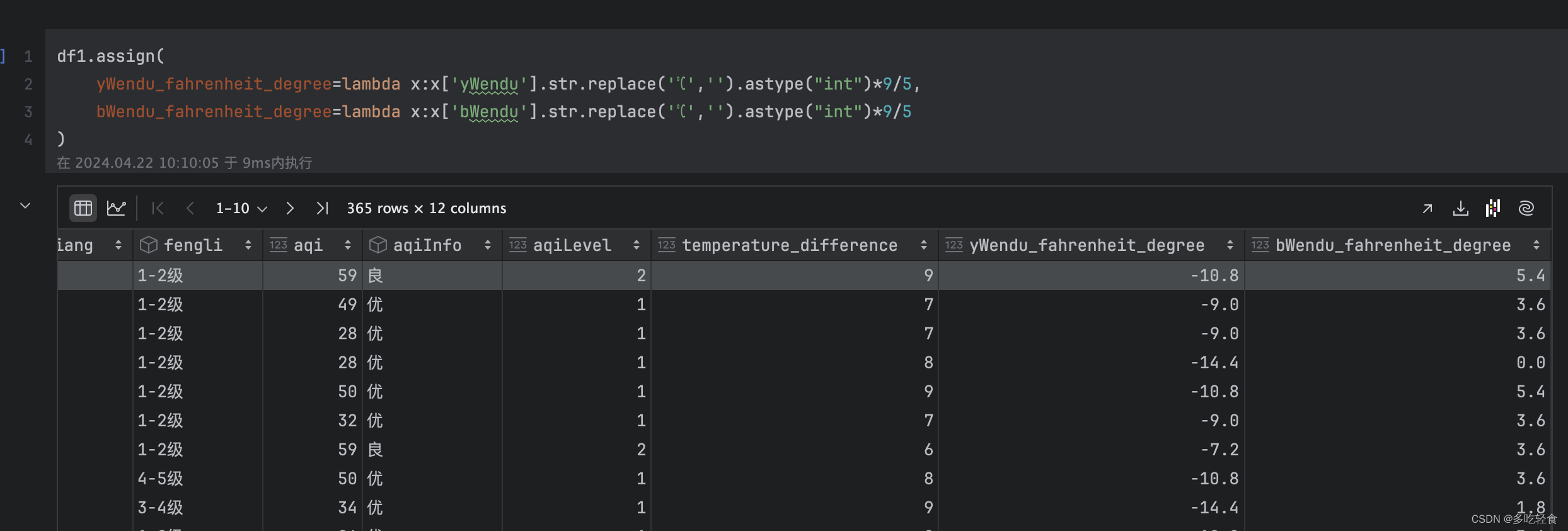Click the 0.0 bWendu fahrenheit cell

tap(1398, 363)
